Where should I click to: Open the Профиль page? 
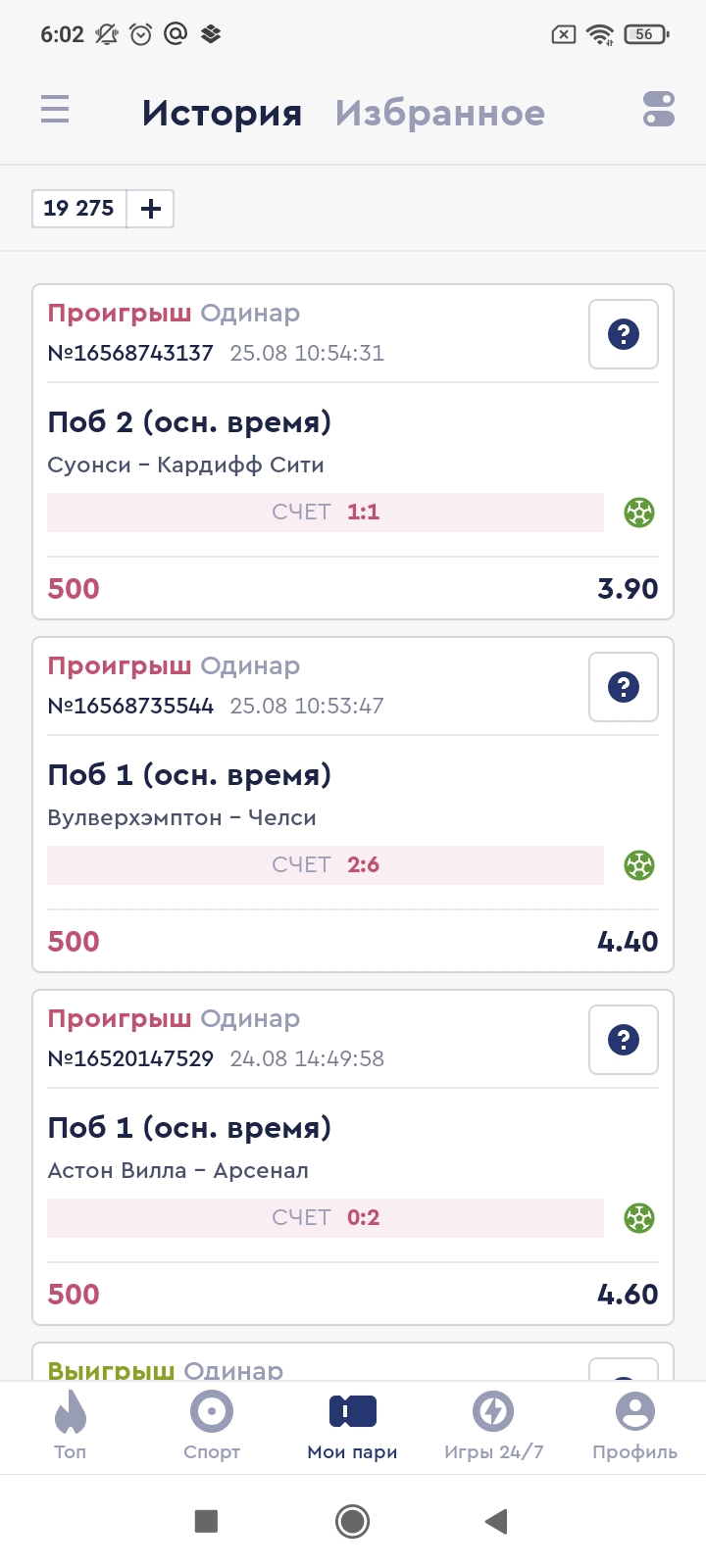pyautogui.click(x=634, y=1426)
